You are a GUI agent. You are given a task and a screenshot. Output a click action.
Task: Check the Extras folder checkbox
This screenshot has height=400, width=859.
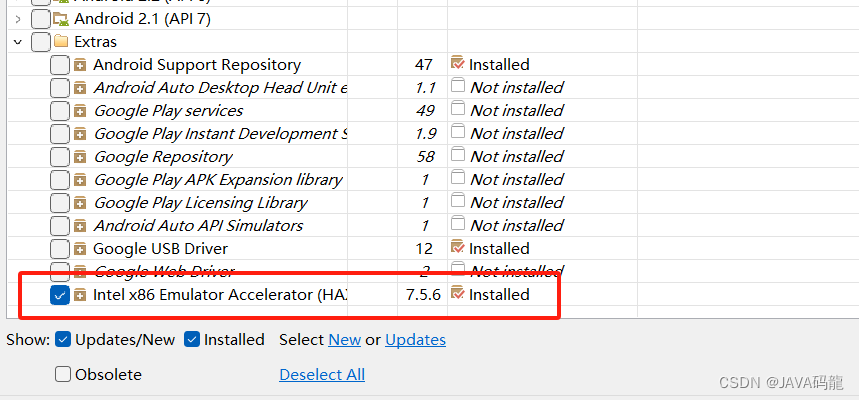[41, 42]
